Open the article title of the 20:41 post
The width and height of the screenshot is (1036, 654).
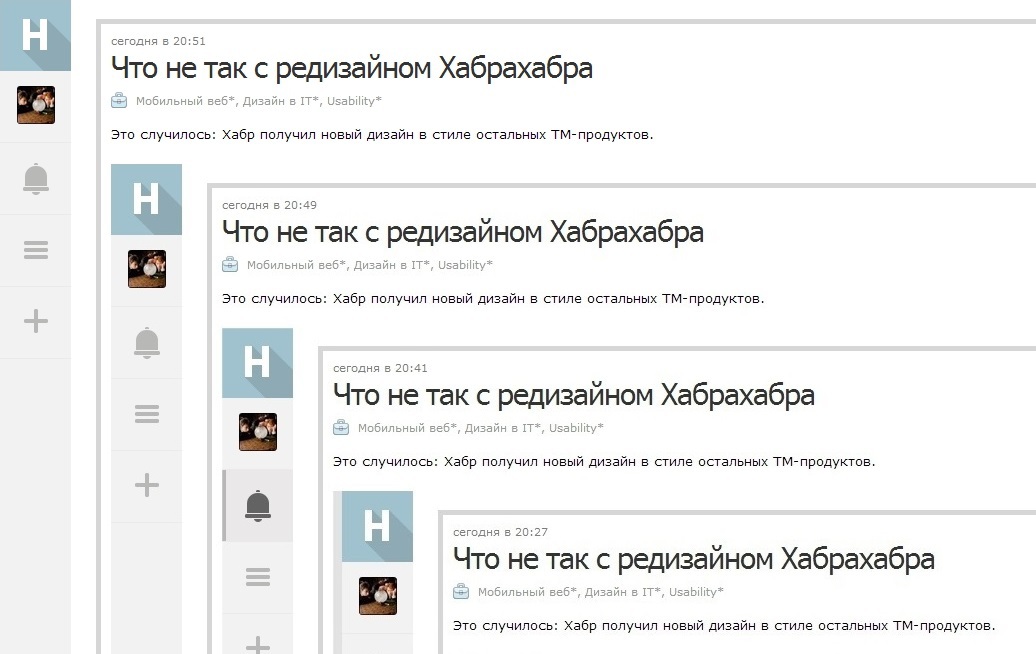pyautogui.click(x=574, y=396)
